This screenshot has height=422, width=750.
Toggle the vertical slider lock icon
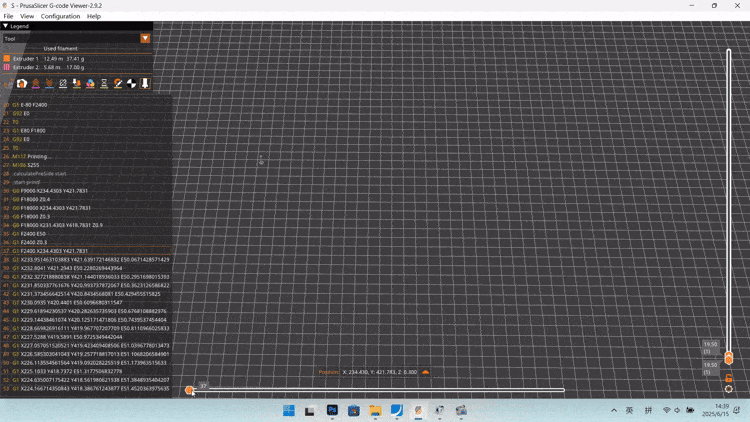click(729, 377)
